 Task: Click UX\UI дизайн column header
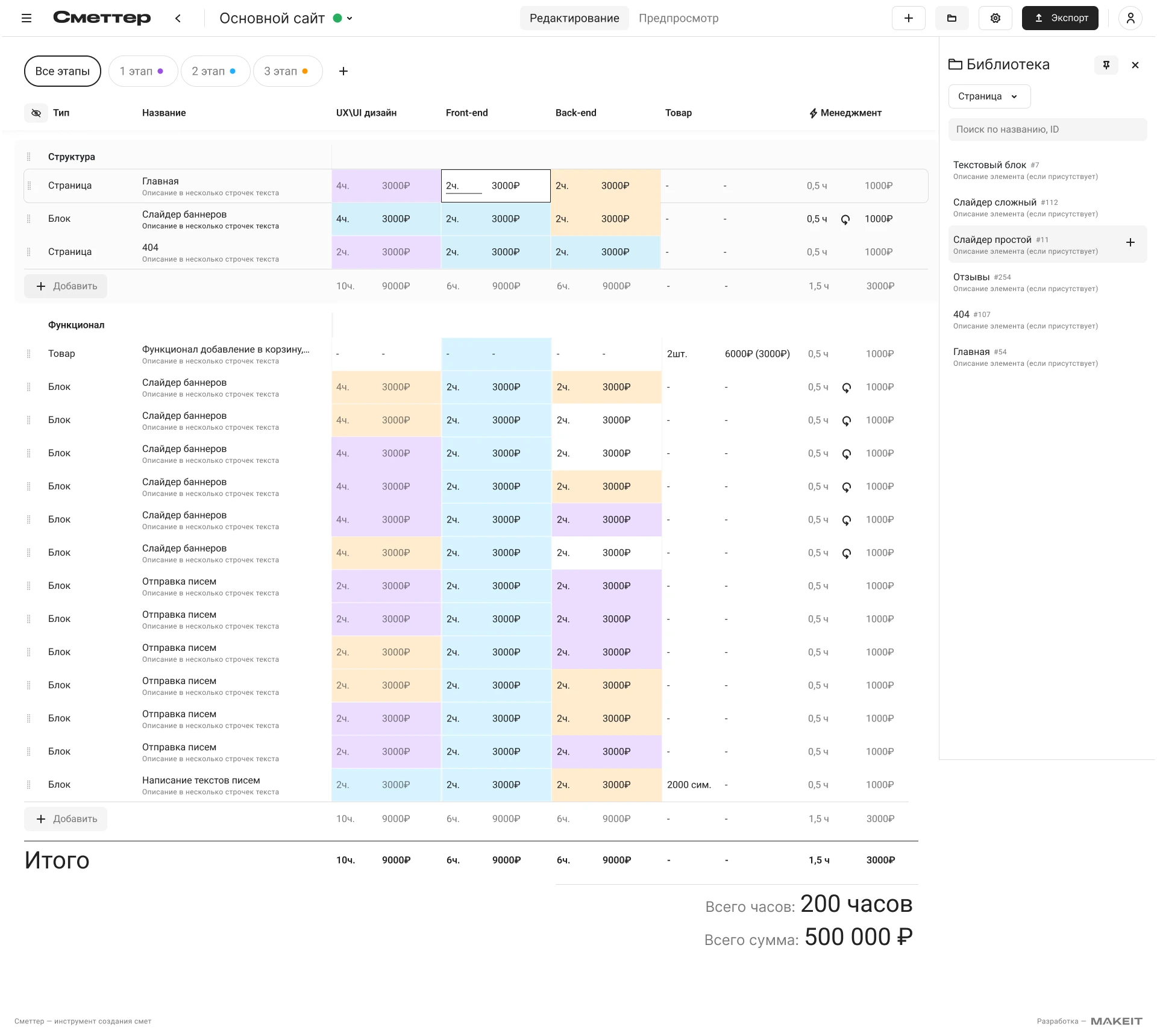click(366, 113)
